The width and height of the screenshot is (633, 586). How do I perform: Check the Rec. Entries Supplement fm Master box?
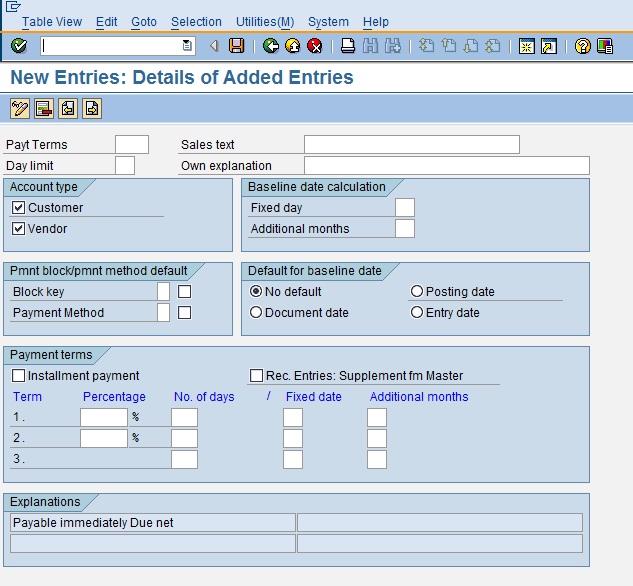pyautogui.click(x=256, y=376)
